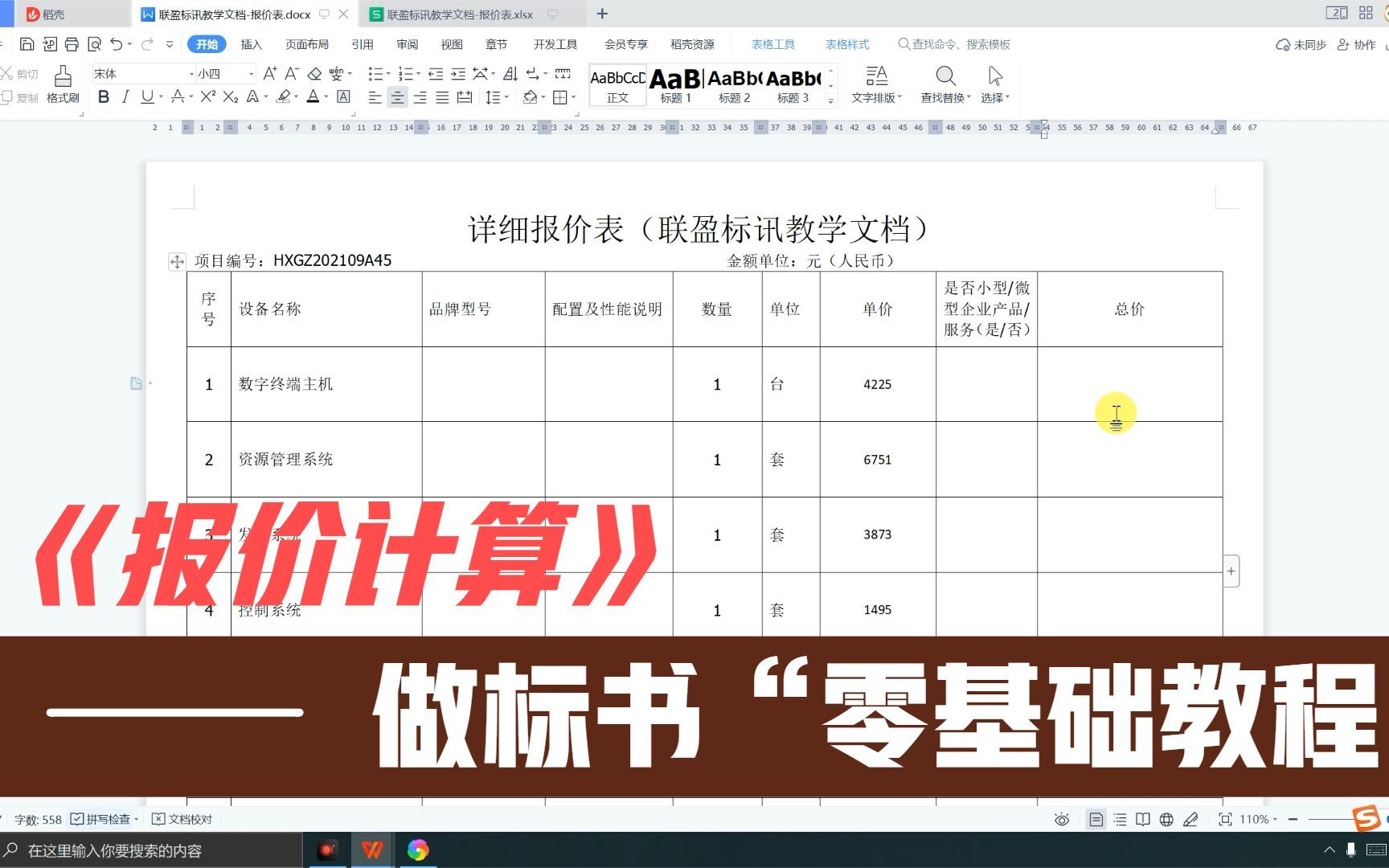1389x868 pixels.
Task: Apply italic formatting
Action: pyautogui.click(x=125, y=97)
